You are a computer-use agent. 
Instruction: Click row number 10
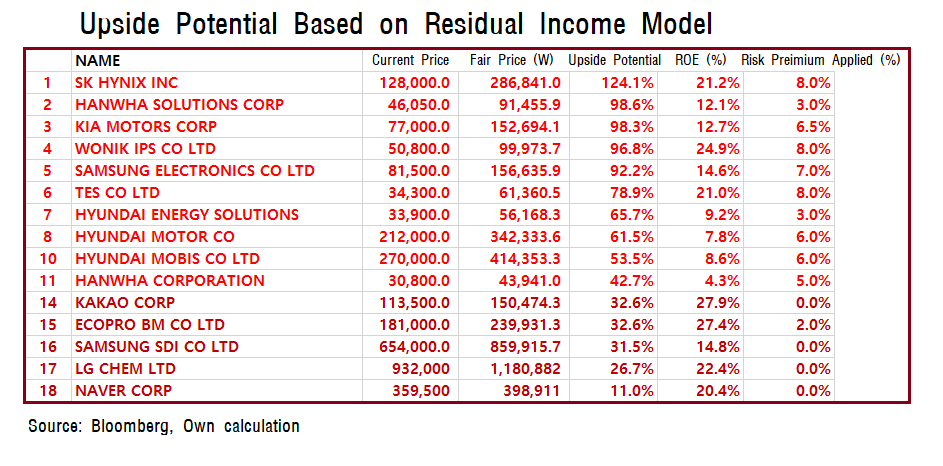point(48,259)
